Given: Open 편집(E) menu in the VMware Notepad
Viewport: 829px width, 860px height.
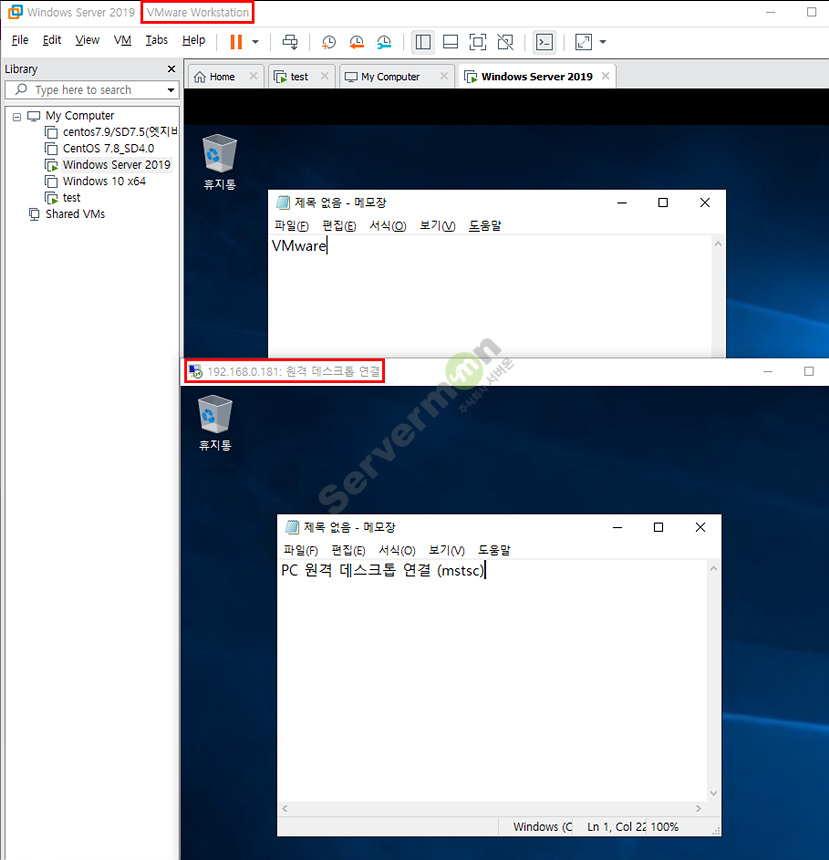Looking at the screenshot, I should (339, 226).
